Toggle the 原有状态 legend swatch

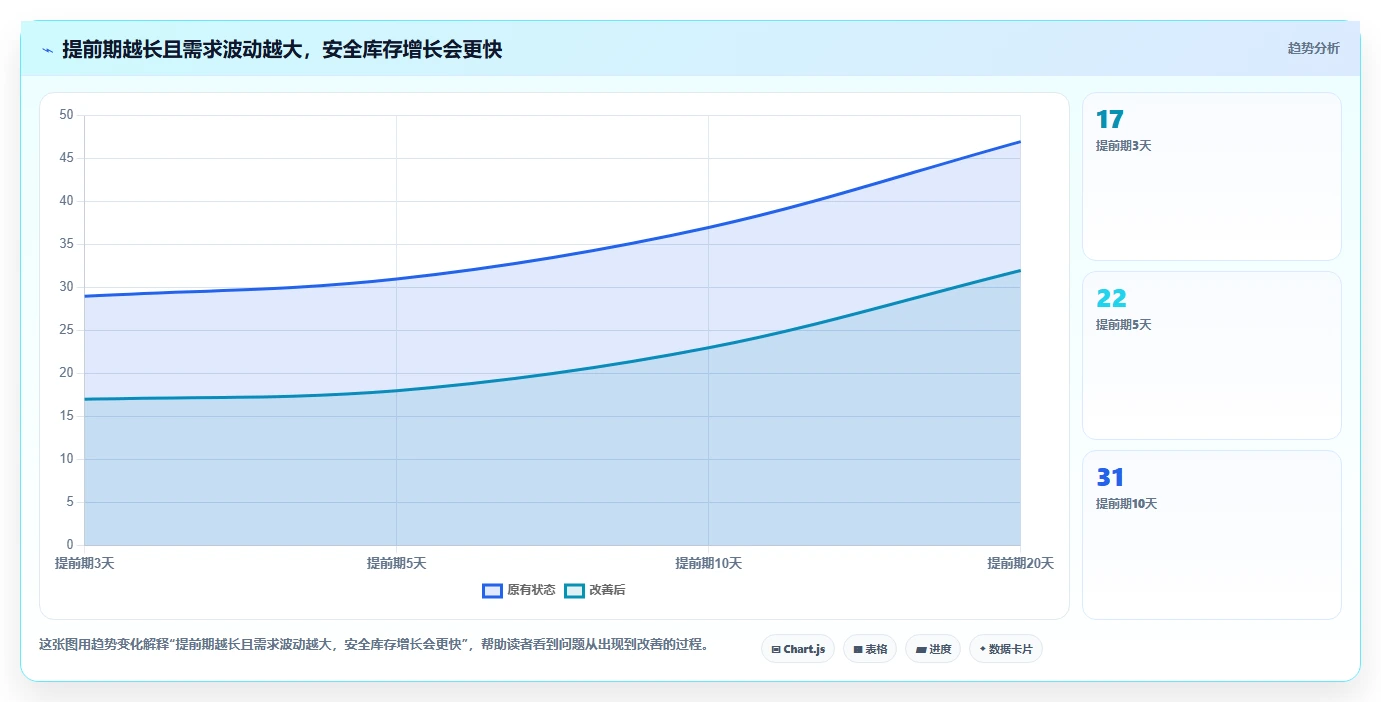click(492, 590)
